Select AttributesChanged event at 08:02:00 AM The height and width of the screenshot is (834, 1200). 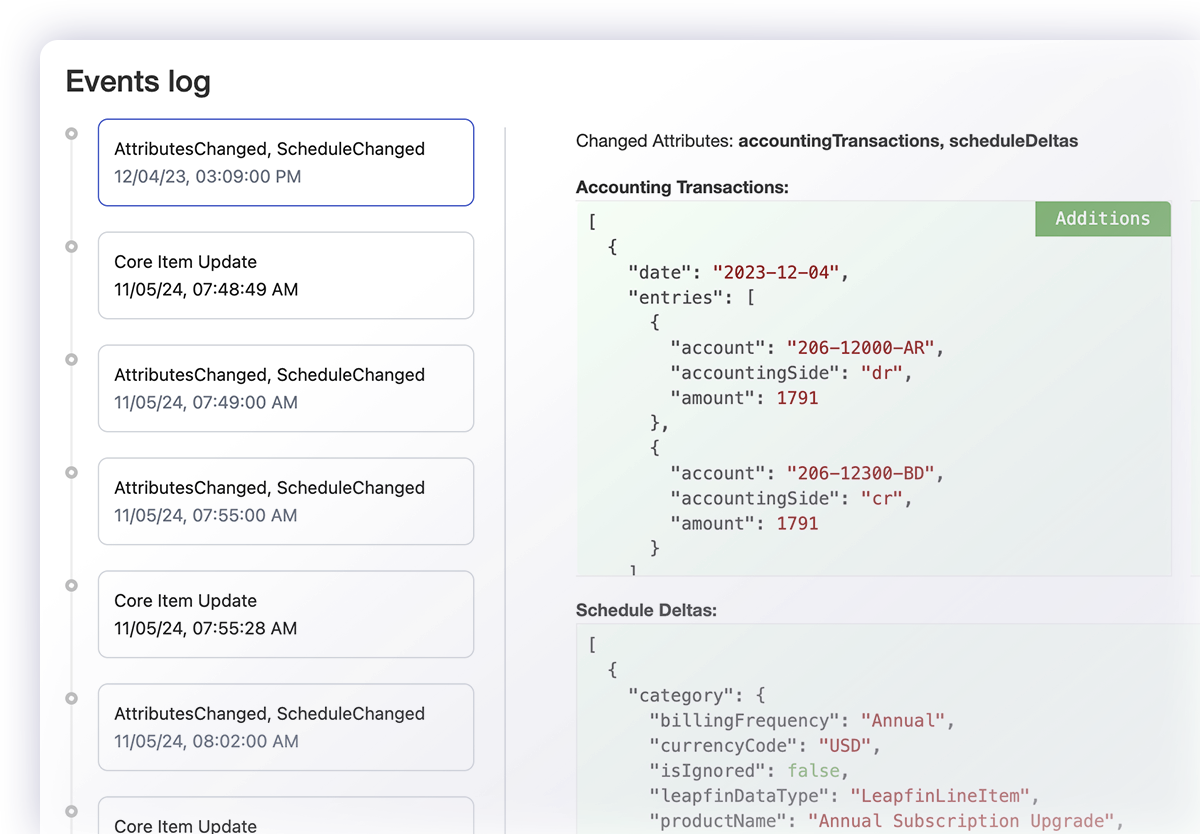coord(286,728)
